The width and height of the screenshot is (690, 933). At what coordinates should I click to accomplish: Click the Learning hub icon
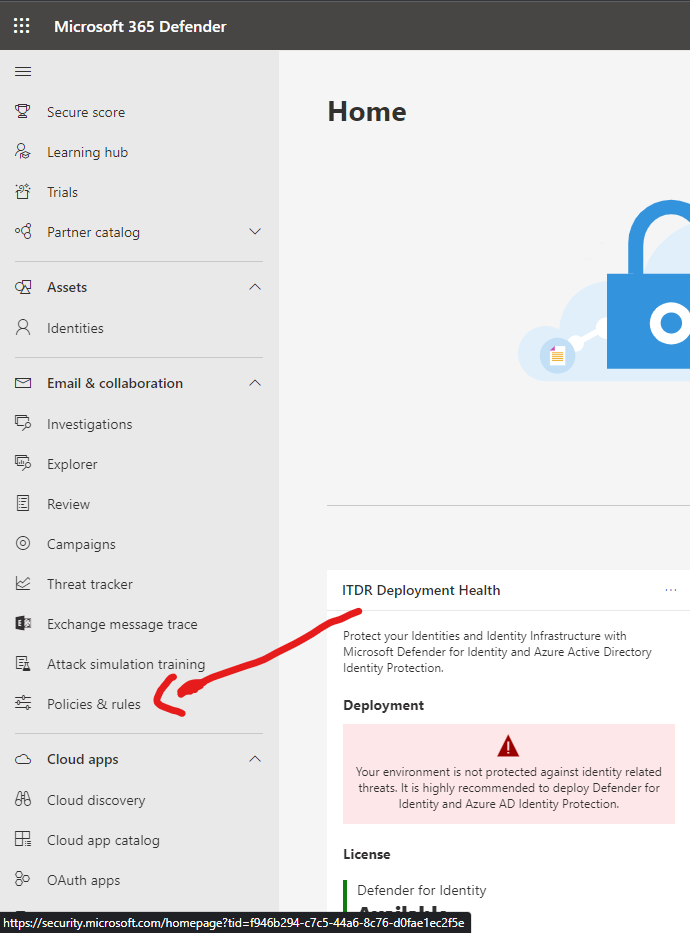pyautogui.click(x=23, y=151)
